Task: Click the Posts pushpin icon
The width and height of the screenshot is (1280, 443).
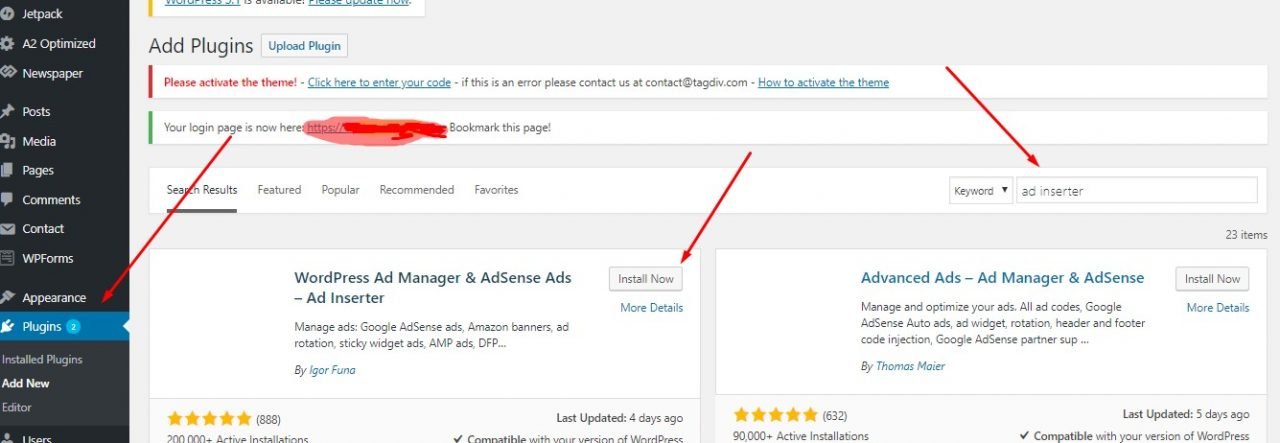Action: click(7, 111)
